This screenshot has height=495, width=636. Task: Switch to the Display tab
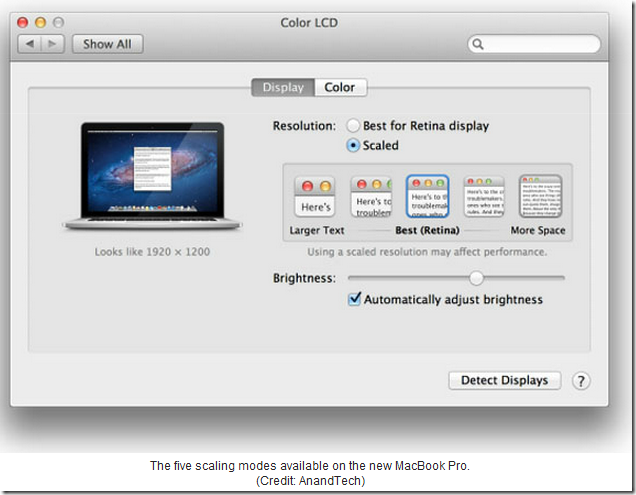(x=283, y=87)
